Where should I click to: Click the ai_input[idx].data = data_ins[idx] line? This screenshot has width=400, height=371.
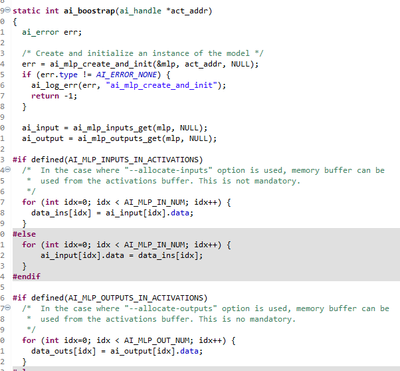pyautogui.click(x=122, y=255)
